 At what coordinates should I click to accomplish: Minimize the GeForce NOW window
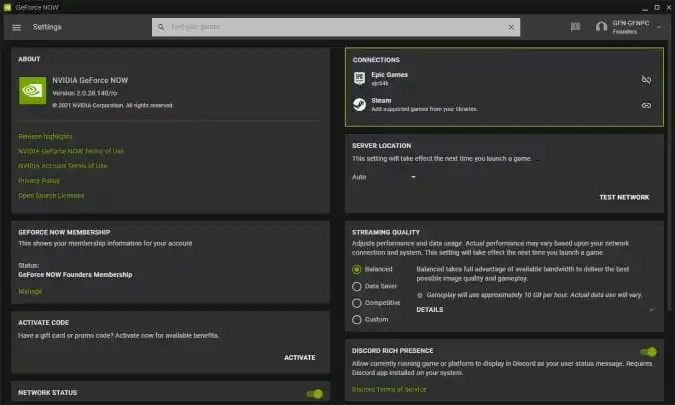point(644,8)
